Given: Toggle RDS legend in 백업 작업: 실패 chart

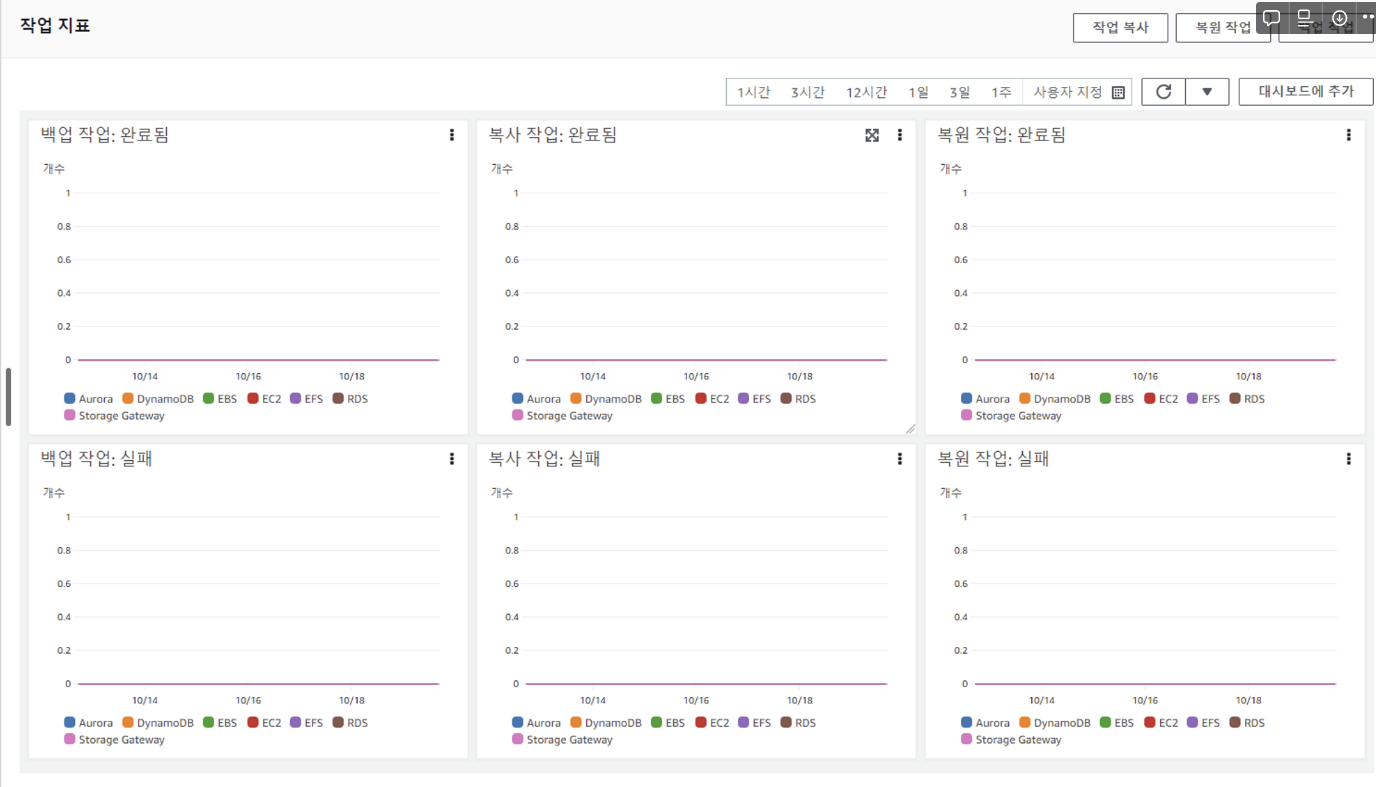Looking at the screenshot, I should tap(351, 723).
